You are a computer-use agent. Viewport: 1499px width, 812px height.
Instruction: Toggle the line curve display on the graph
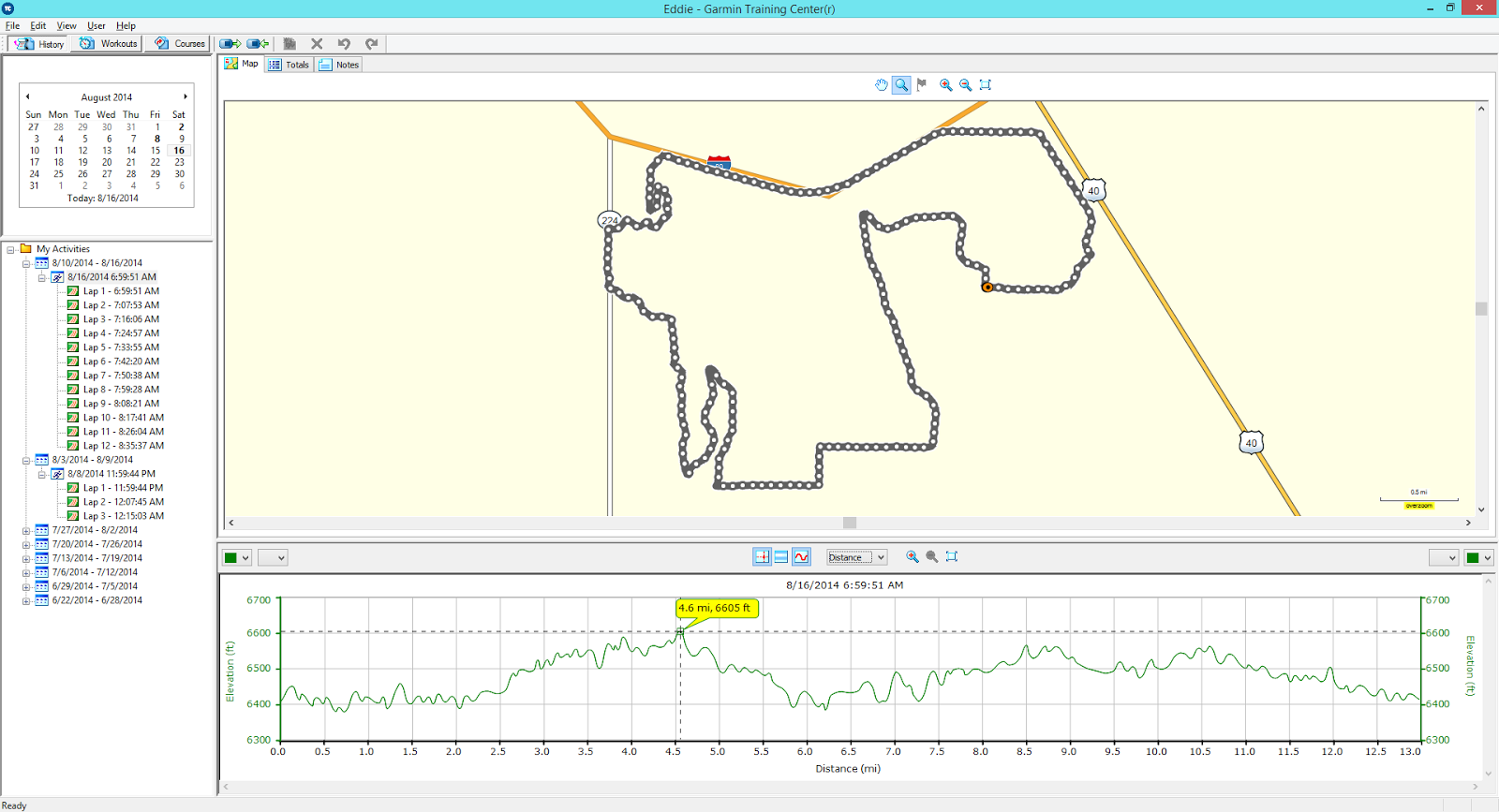(802, 556)
